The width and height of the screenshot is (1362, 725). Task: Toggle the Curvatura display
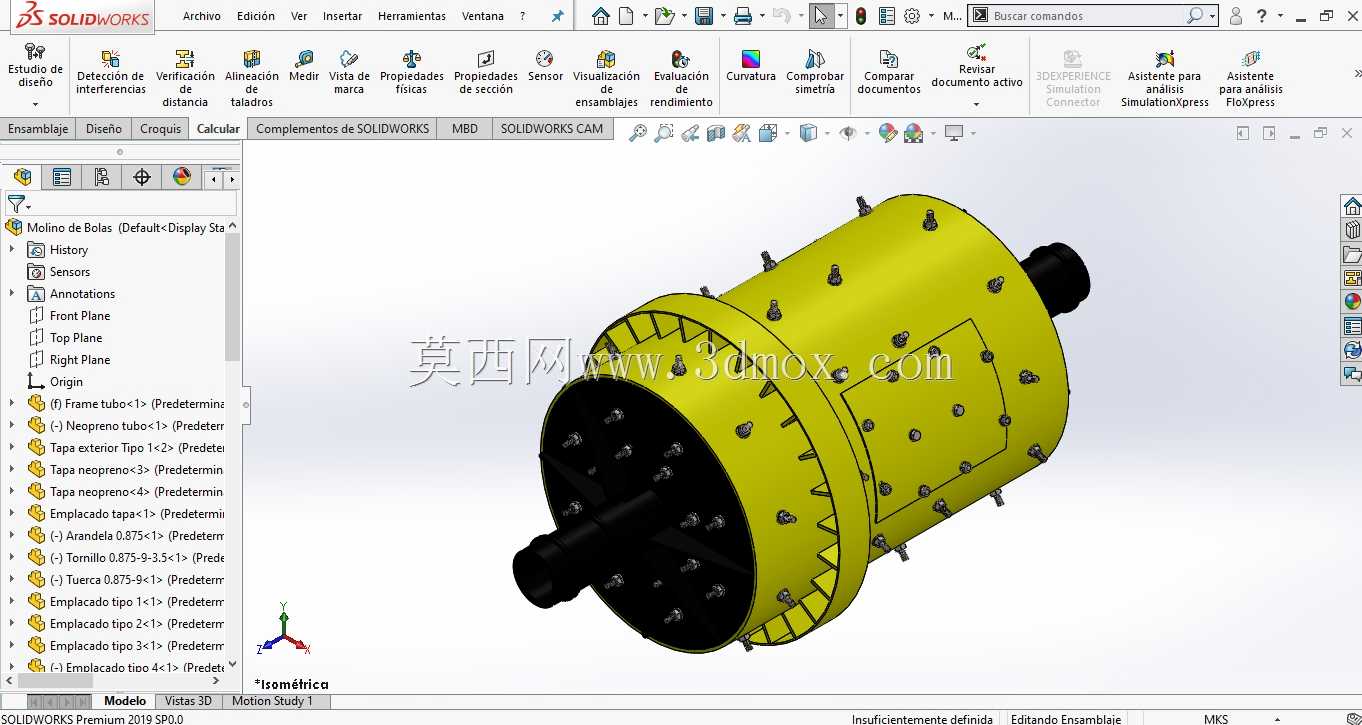[x=751, y=66]
